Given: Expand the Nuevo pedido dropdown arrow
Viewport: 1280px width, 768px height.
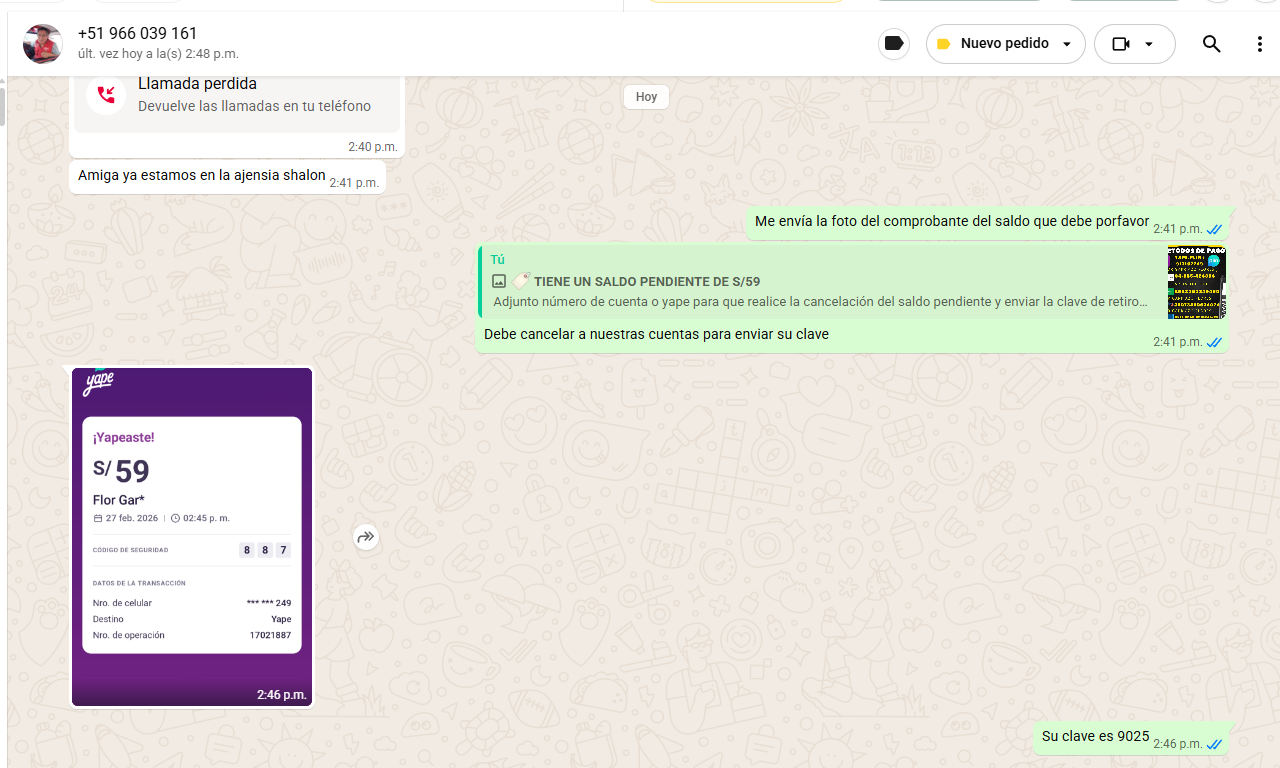Looking at the screenshot, I should coord(1067,44).
